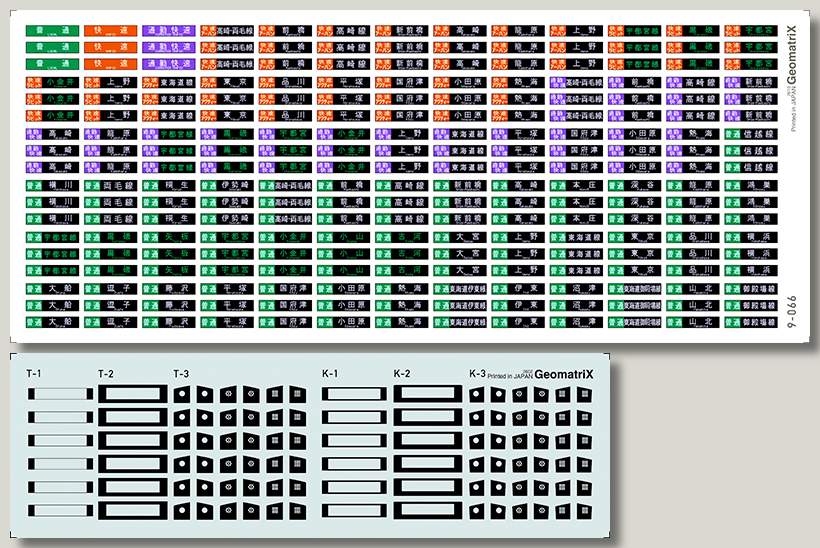
Task: Click the horizontal GeomatriX logo on the lower sheet
Action: (564, 374)
